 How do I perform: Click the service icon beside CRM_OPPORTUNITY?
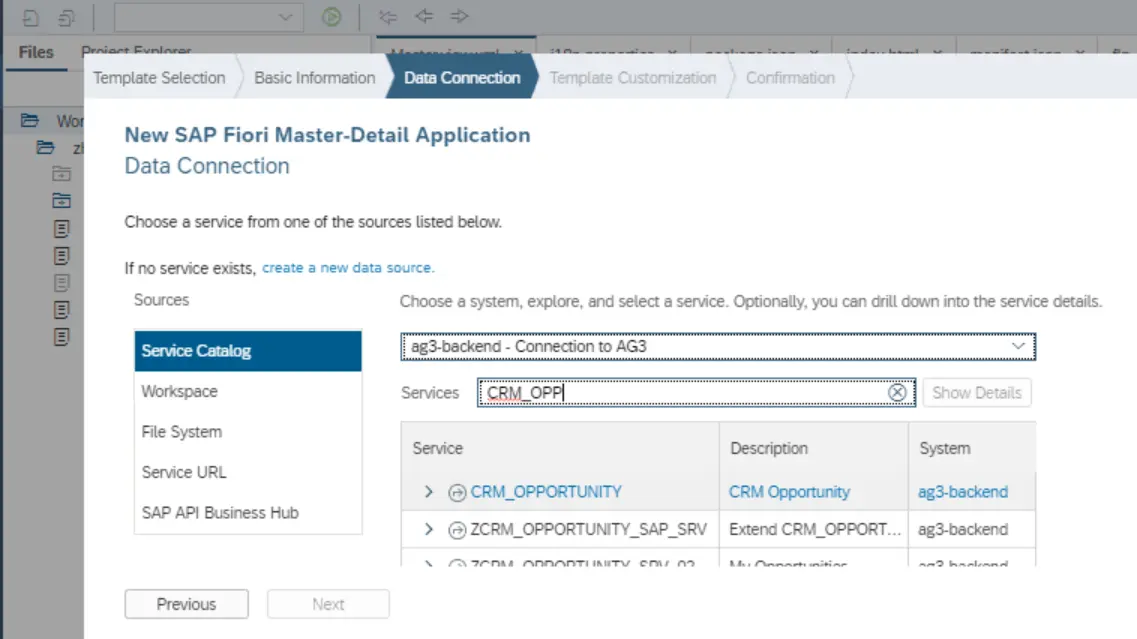[457, 492]
